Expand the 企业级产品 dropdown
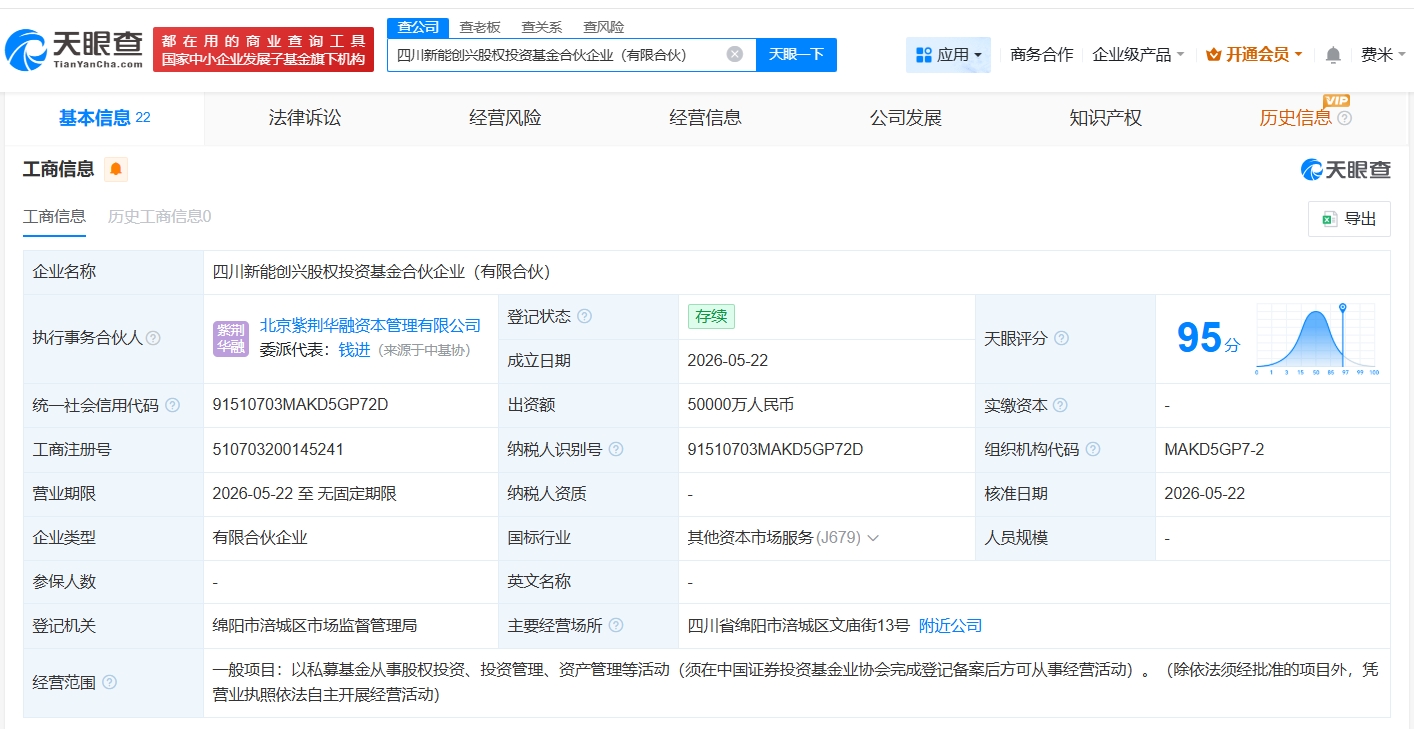1414x729 pixels. (x=1138, y=55)
